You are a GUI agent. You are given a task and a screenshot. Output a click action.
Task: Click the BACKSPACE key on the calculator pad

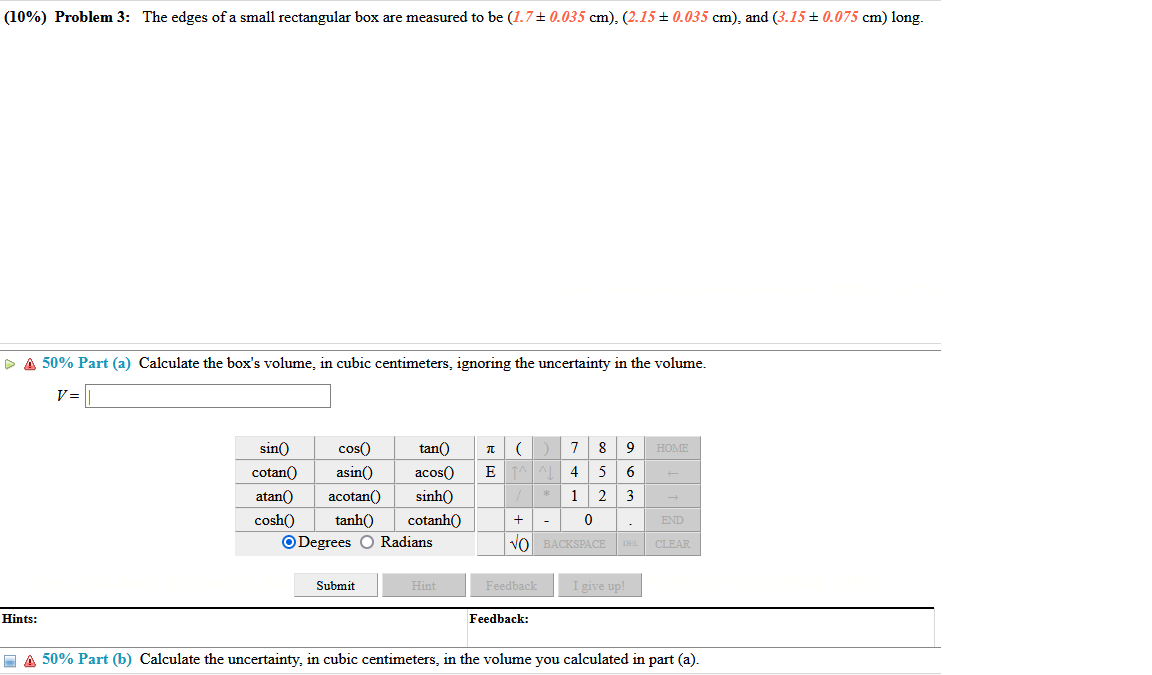pos(575,543)
